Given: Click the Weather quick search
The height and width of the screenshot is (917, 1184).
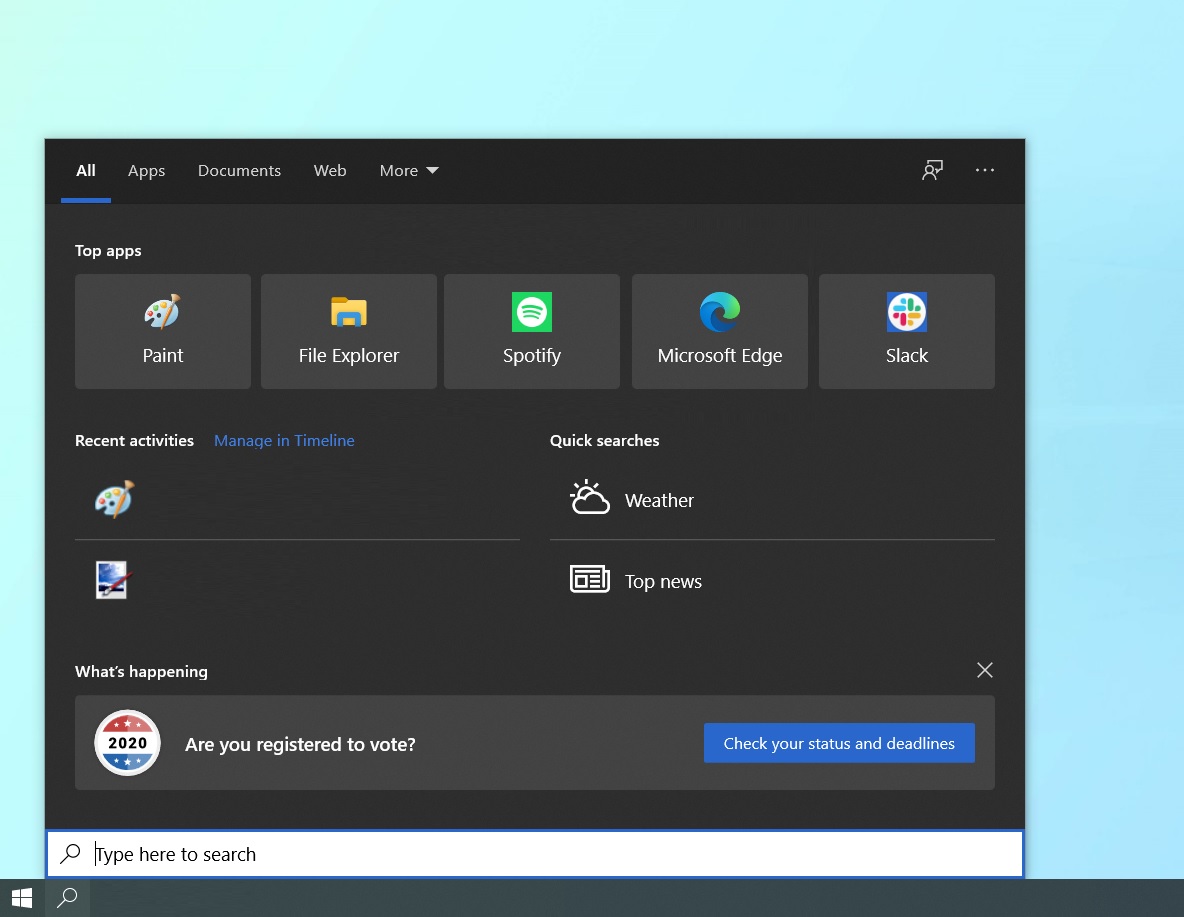Looking at the screenshot, I should pyautogui.click(x=658, y=500).
